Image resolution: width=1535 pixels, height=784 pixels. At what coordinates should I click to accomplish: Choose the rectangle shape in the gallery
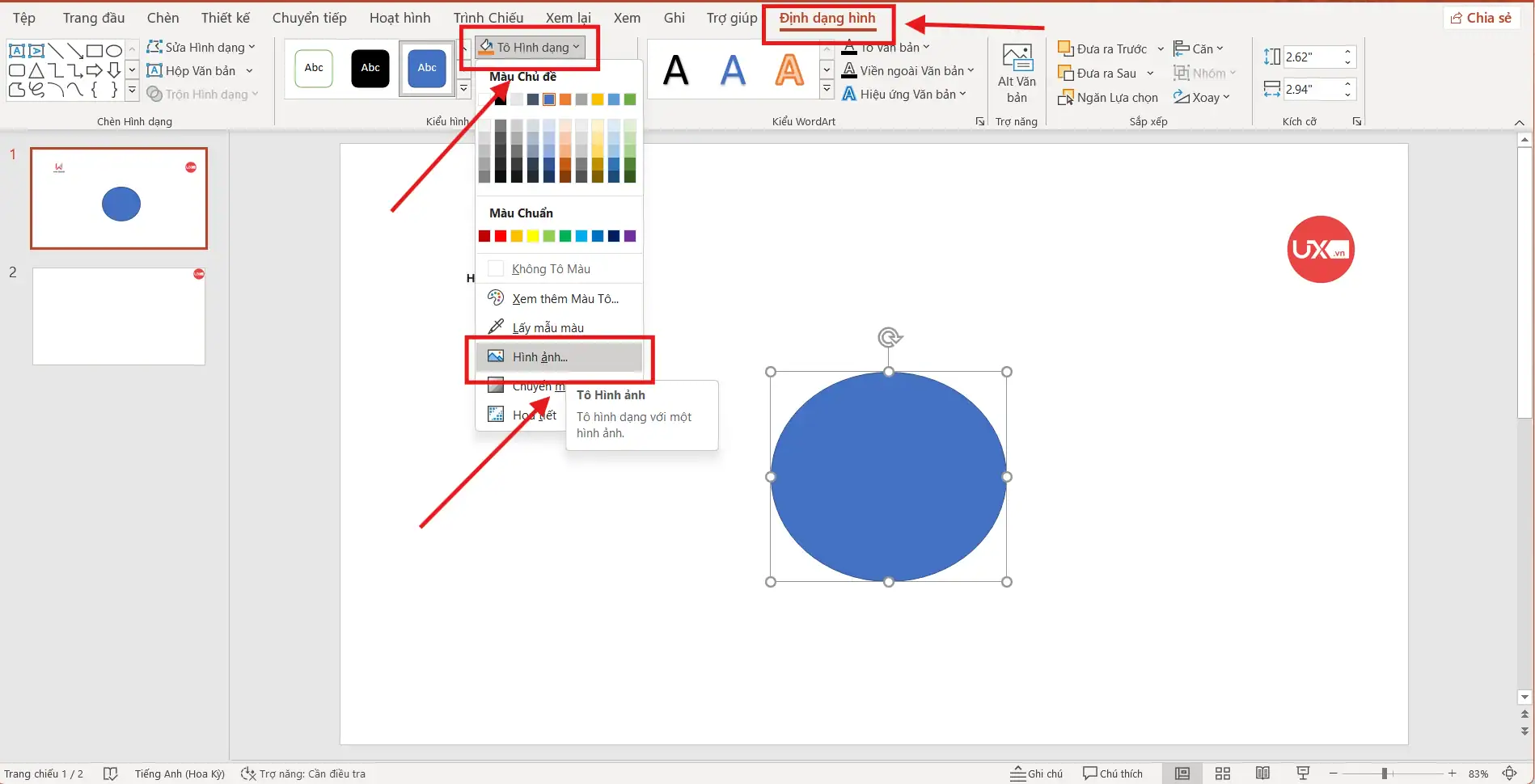(x=95, y=50)
